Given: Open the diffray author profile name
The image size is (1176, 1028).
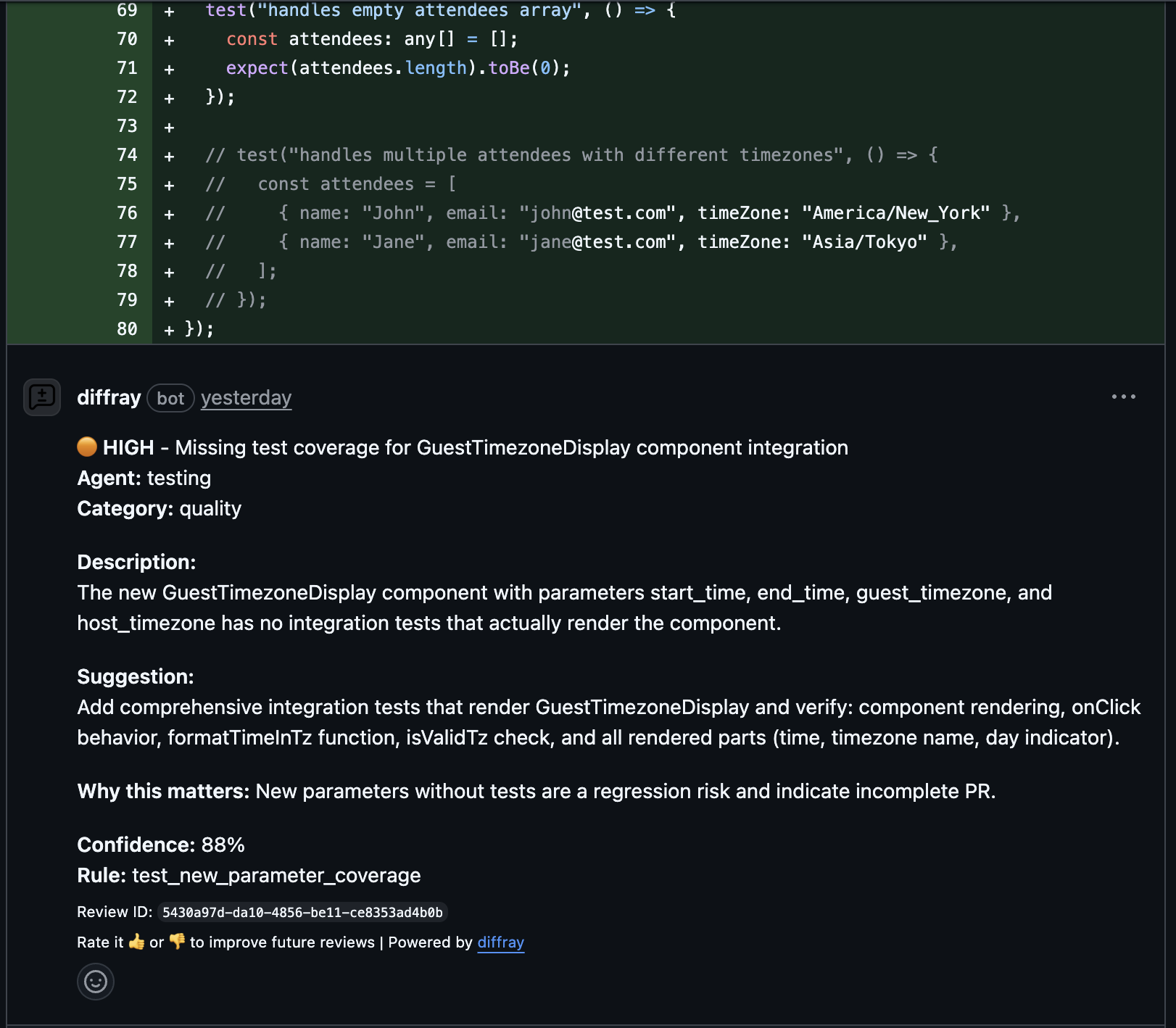Looking at the screenshot, I should (109, 397).
